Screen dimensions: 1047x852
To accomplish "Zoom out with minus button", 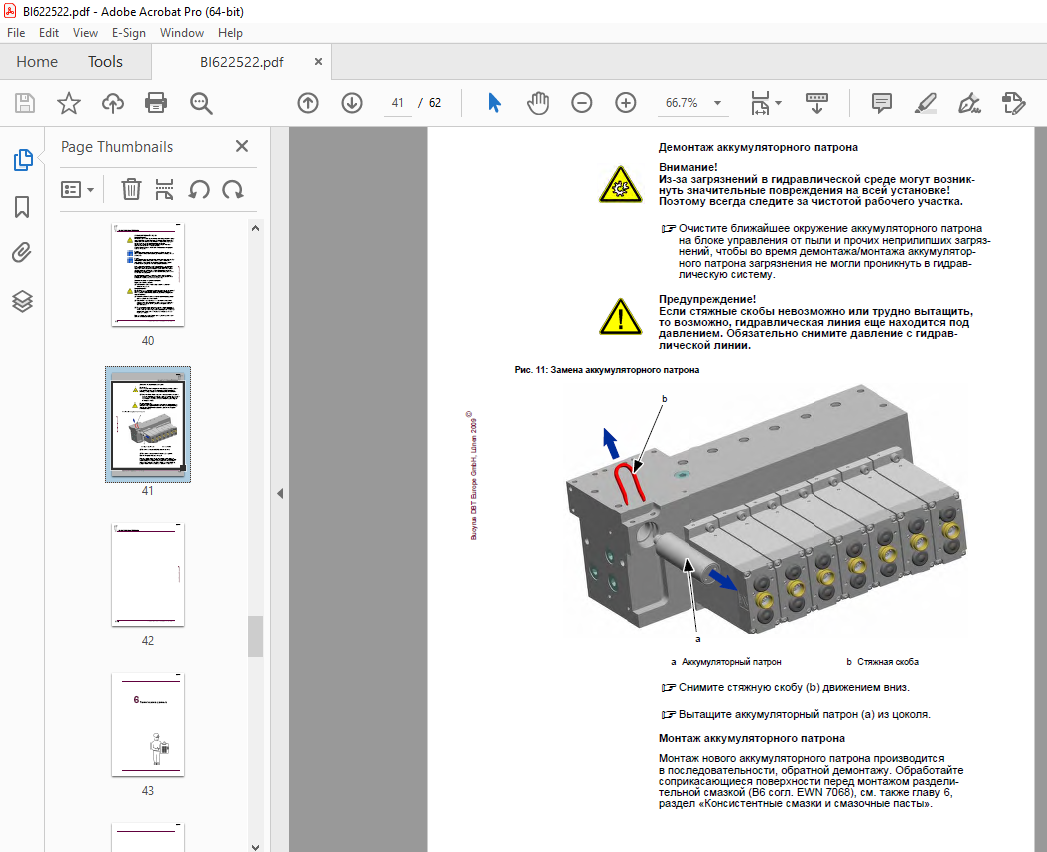I will pyautogui.click(x=582, y=103).
